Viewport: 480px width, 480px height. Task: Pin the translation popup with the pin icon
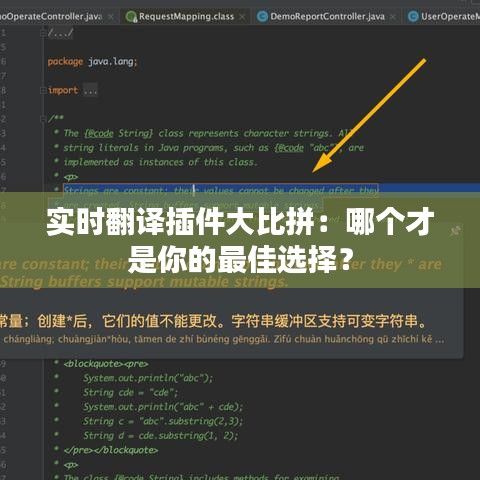(455, 231)
